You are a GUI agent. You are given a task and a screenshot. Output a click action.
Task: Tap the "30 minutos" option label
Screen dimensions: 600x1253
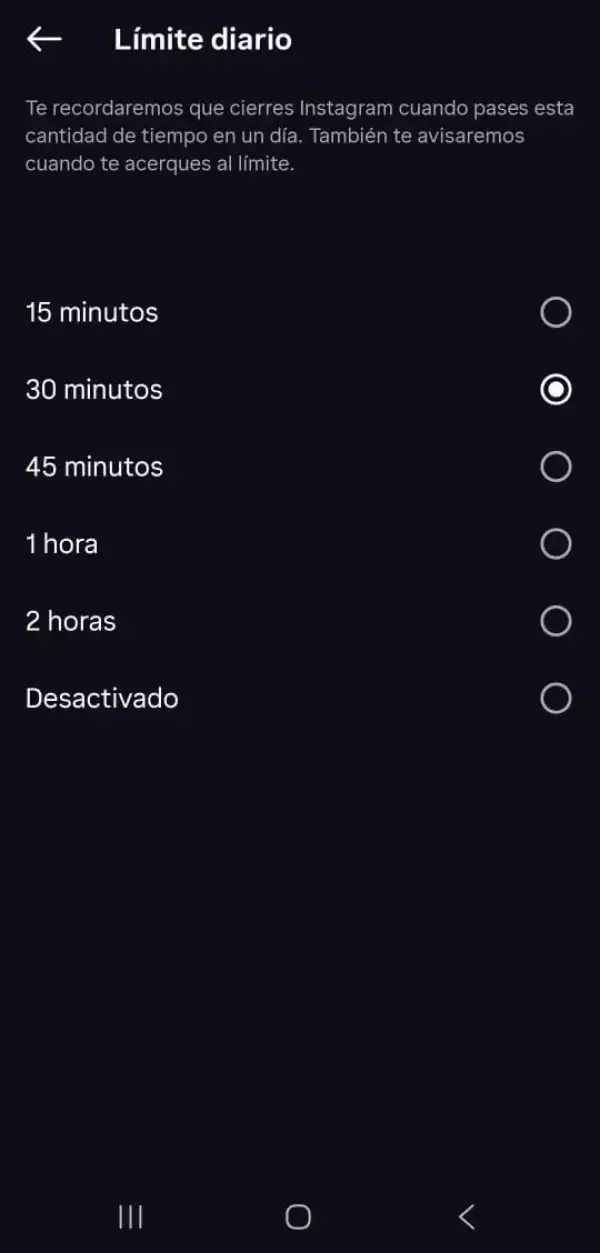(94, 390)
